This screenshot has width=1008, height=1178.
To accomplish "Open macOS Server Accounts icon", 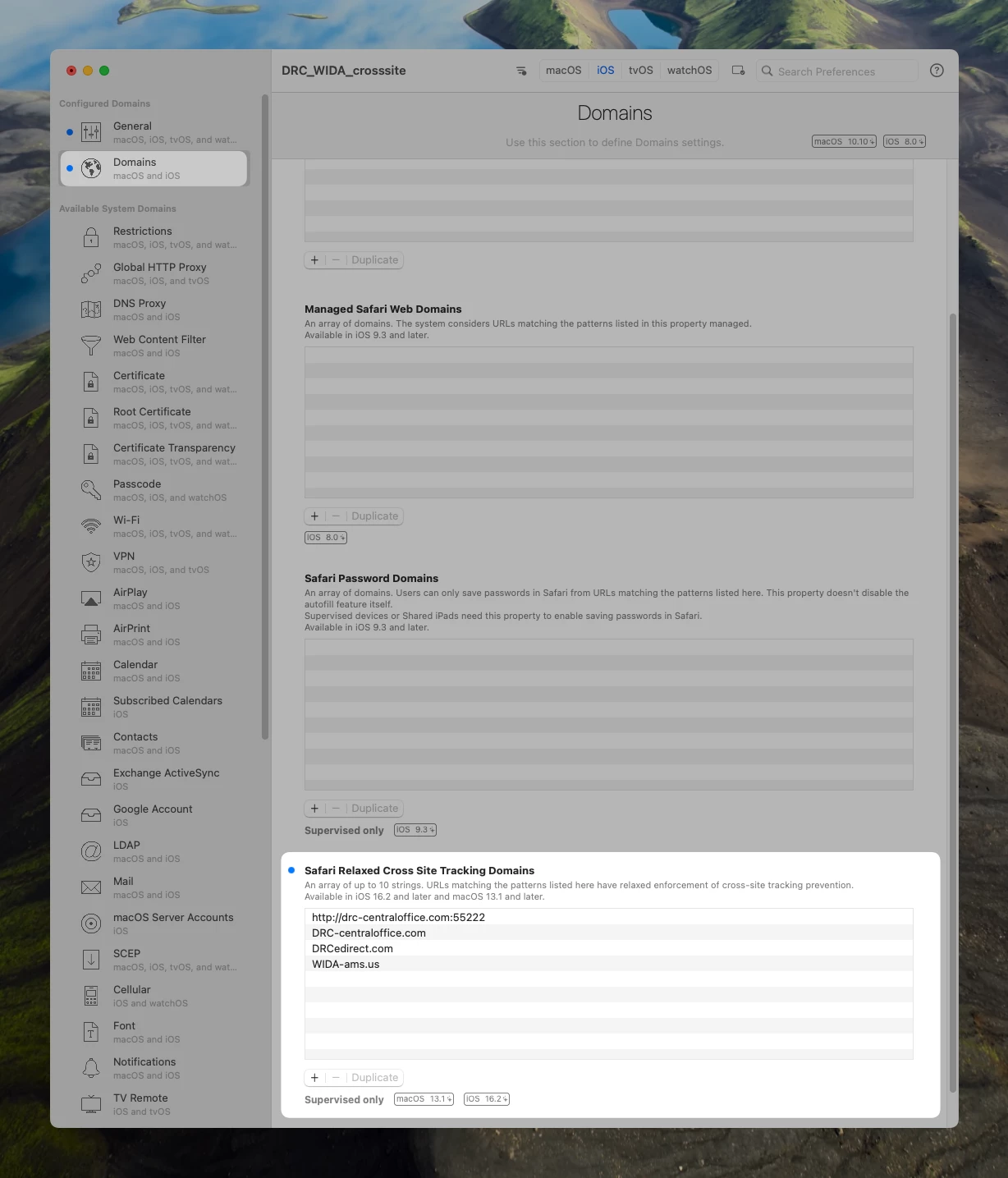I will (x=91, y=924).
